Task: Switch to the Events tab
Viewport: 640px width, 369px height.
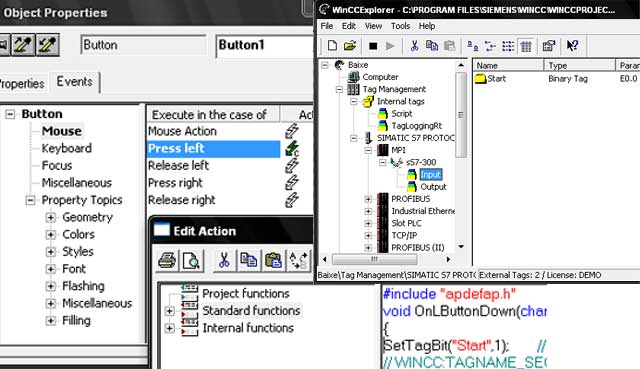Action: coord(75,82)
